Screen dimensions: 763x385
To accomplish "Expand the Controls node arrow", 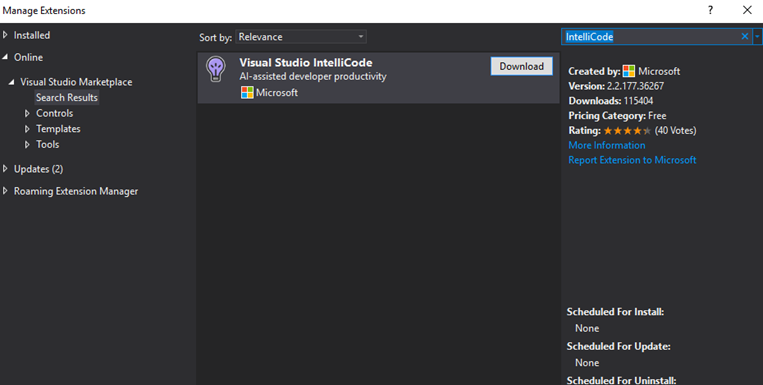I will [x=27, y=113].
